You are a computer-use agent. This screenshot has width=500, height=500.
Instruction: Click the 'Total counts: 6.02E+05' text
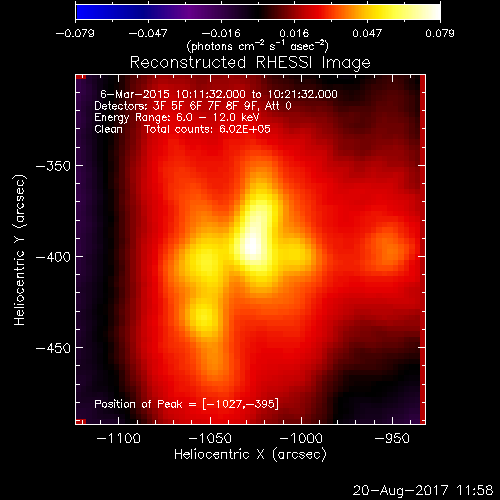coord(207,129)
